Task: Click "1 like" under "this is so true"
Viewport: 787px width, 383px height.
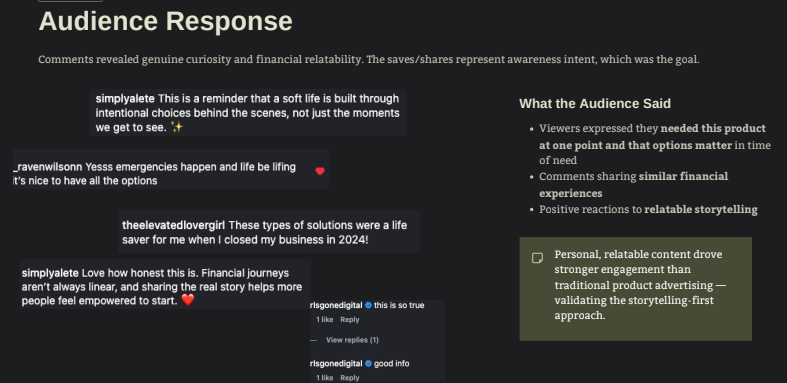Action: click(324, 319)
